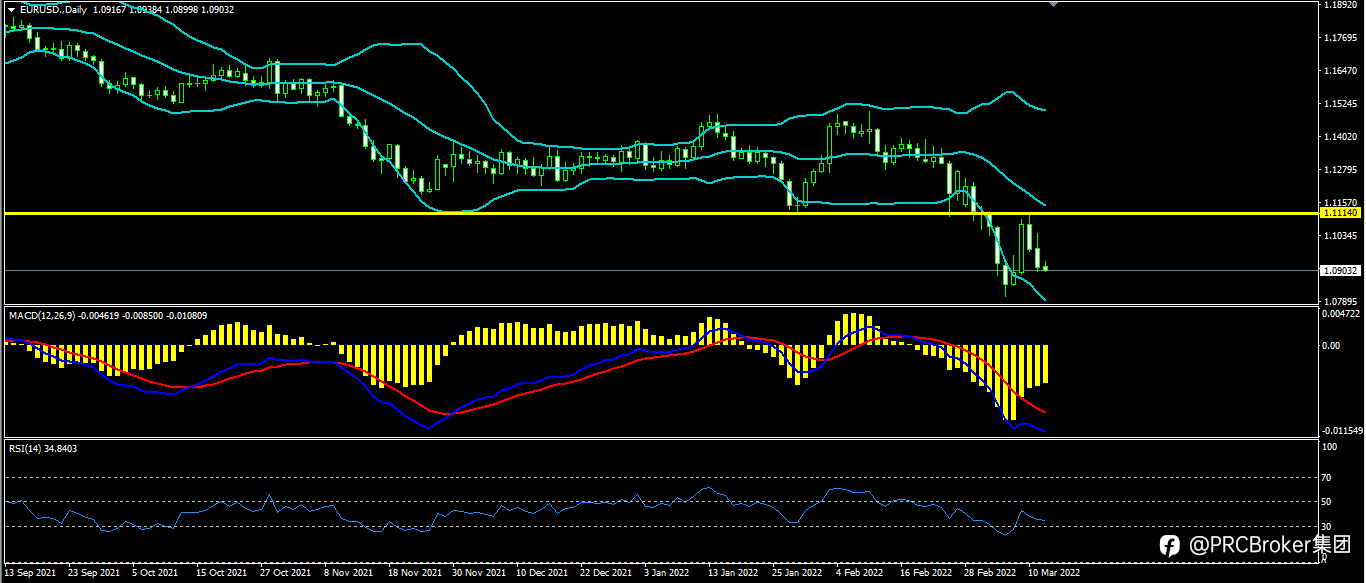Select the EURUSD.,Daily chart title text
1366x583 pixels.
(x=53, y=9)
